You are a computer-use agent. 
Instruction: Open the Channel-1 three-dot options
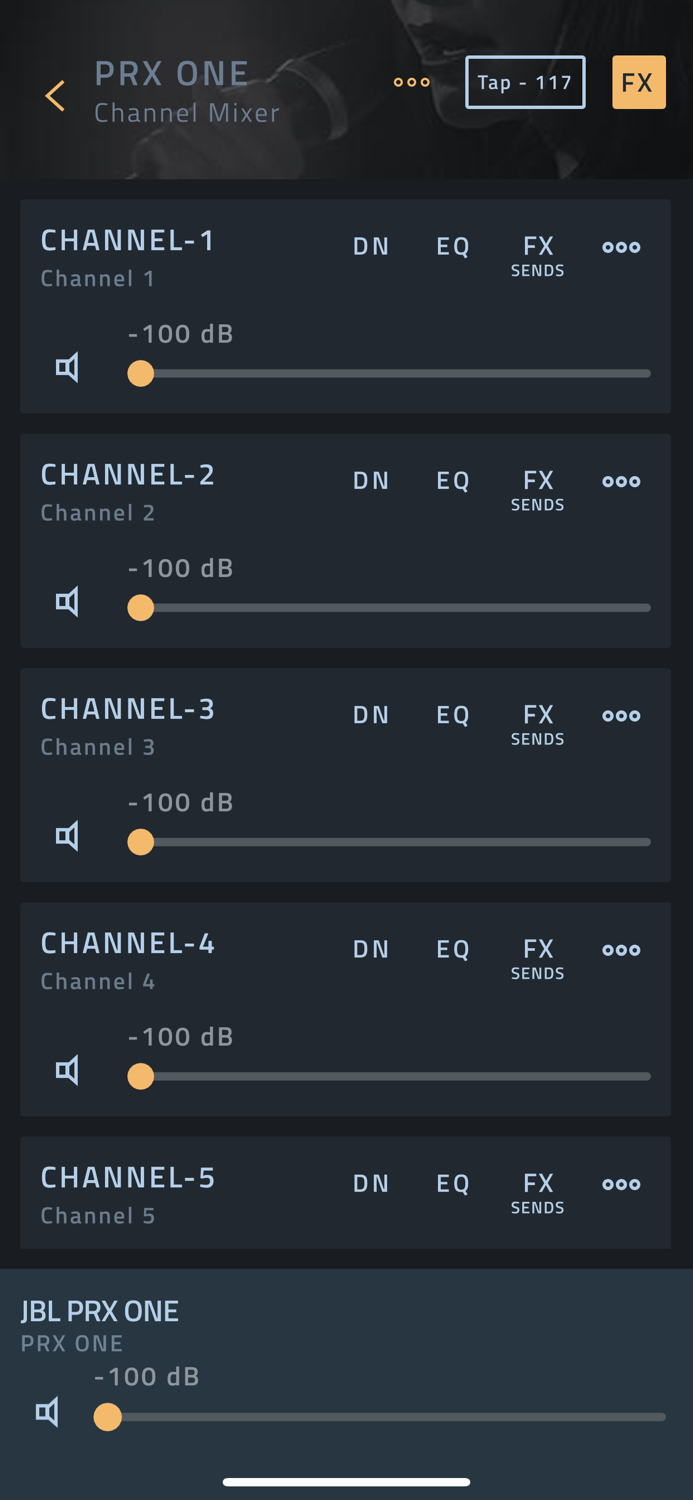pos(621,247)
